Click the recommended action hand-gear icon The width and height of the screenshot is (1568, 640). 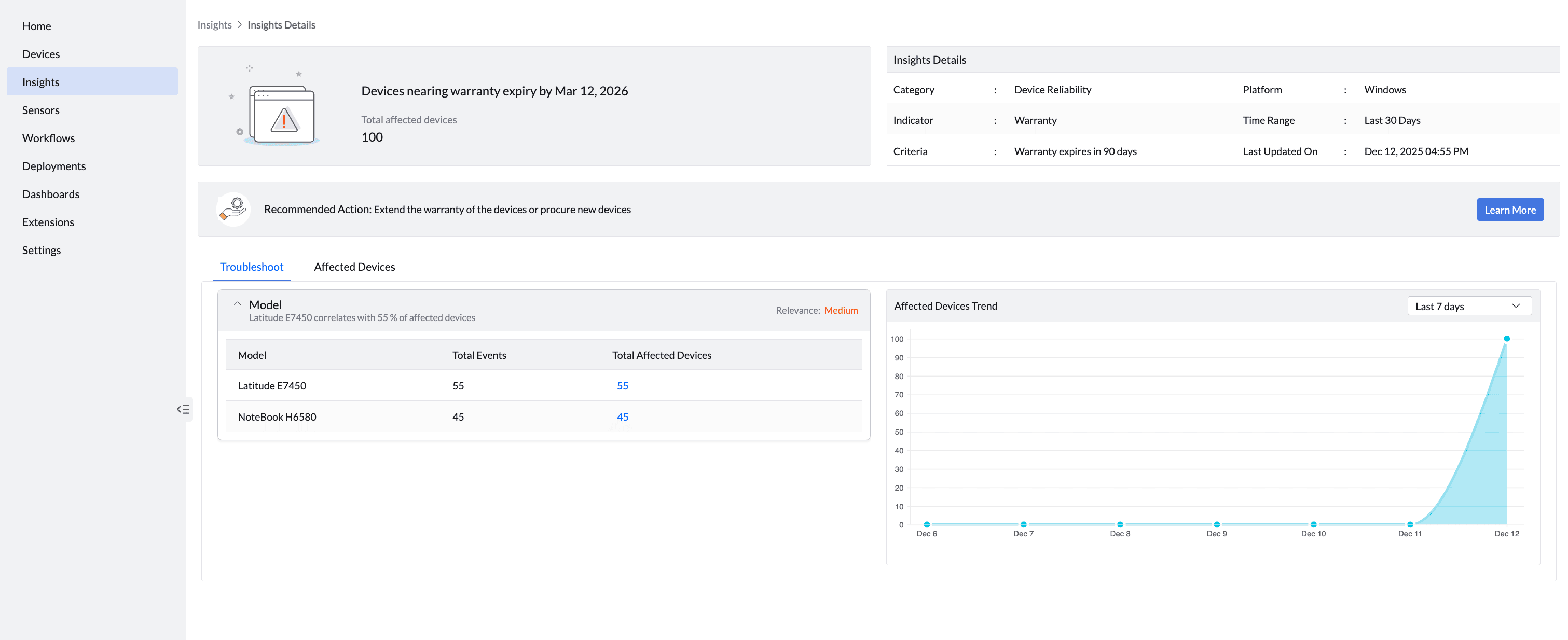[x=233, y=210]
